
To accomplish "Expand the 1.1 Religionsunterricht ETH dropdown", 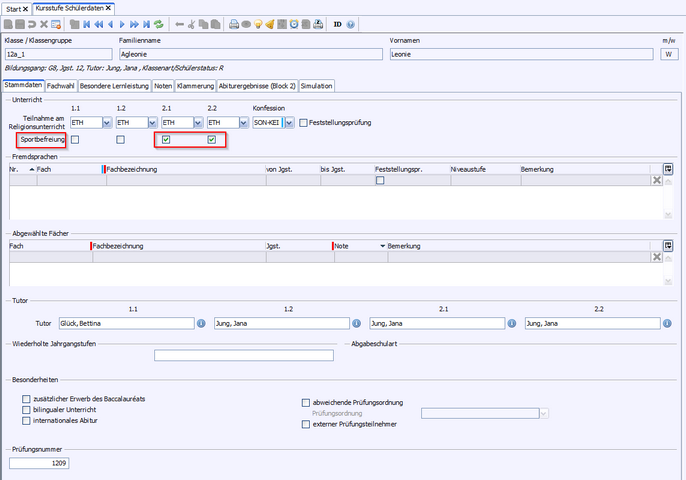I will pyautogui.click(x=107, y=123).
